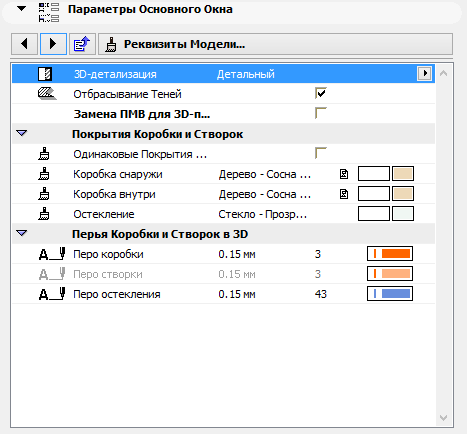Click the 3D-детализация row icon

[45, 74]
